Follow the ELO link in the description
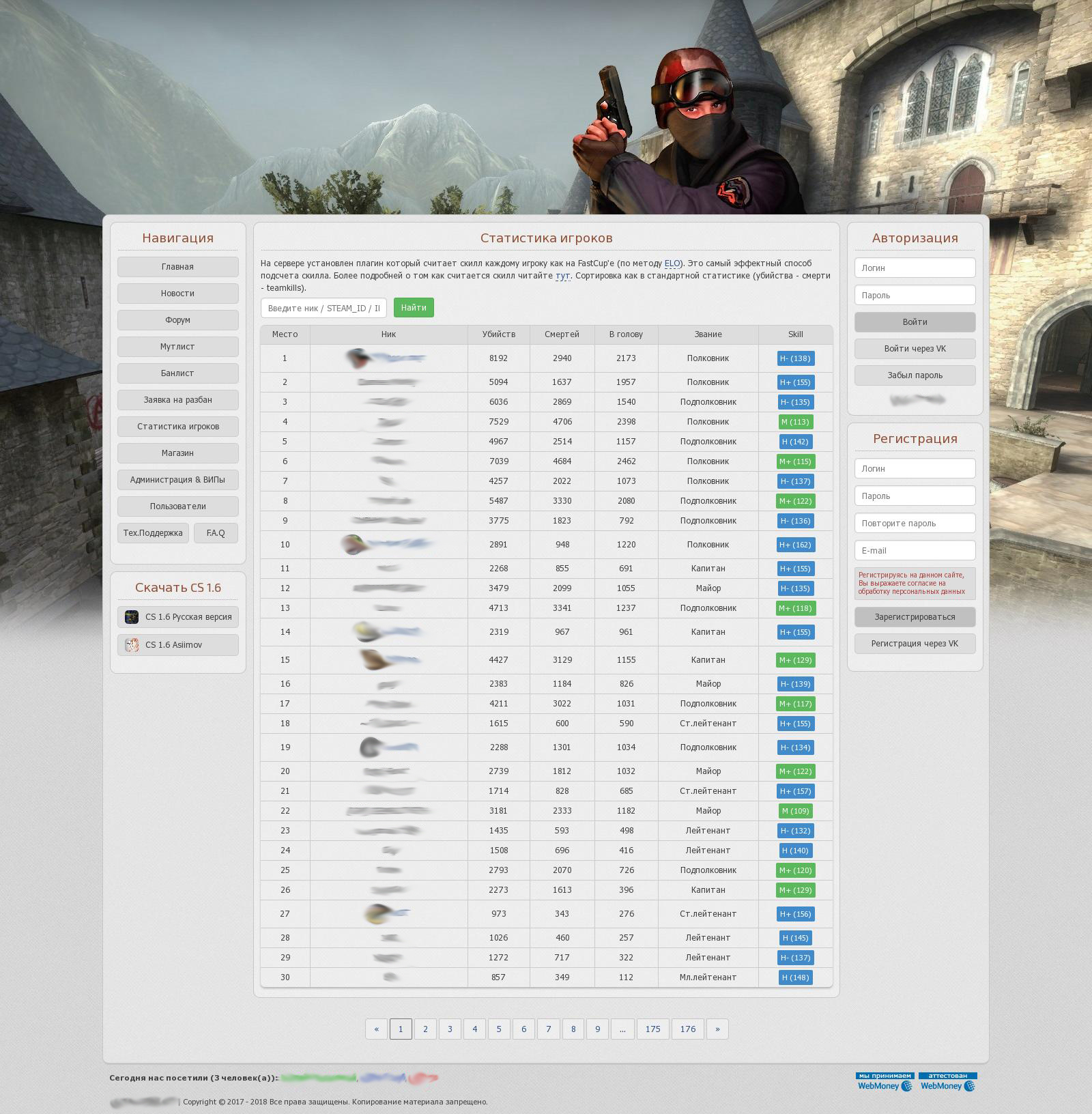Screen dimensions: 1092x1114 click(x=672, y=263)
